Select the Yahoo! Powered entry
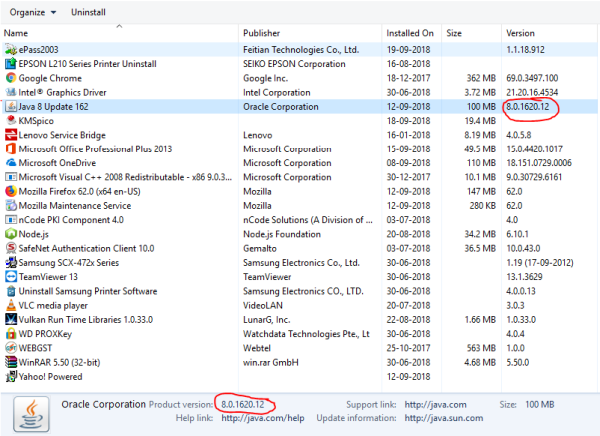 (x=51, y=376)
